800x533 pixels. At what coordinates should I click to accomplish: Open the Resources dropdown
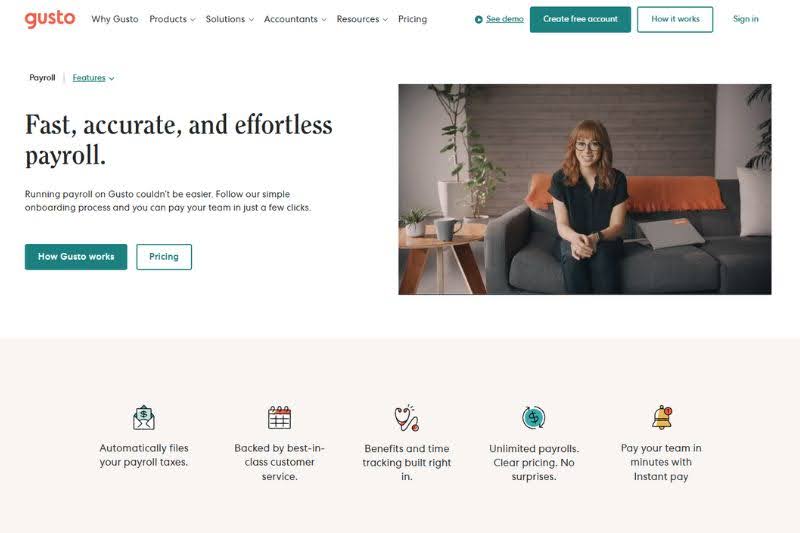(x=362, y=19)
